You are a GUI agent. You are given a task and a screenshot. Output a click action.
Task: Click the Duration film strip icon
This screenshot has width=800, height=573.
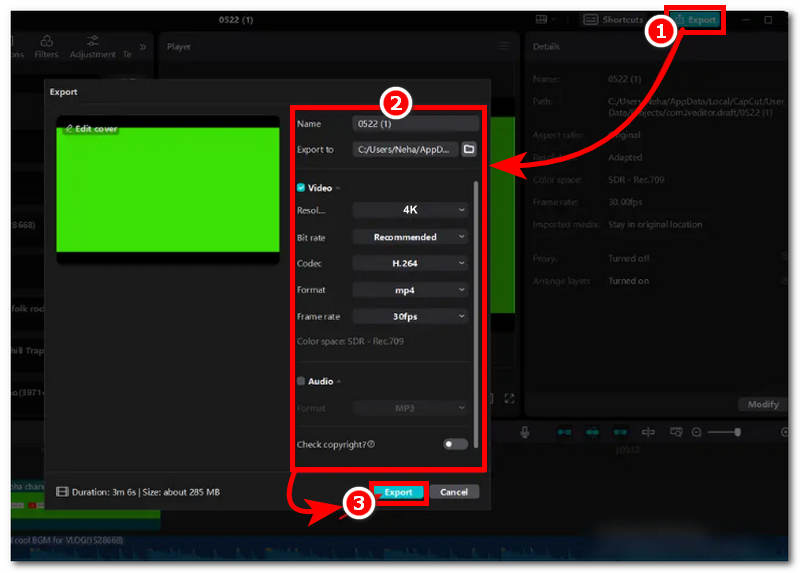[x=62, y=492]
